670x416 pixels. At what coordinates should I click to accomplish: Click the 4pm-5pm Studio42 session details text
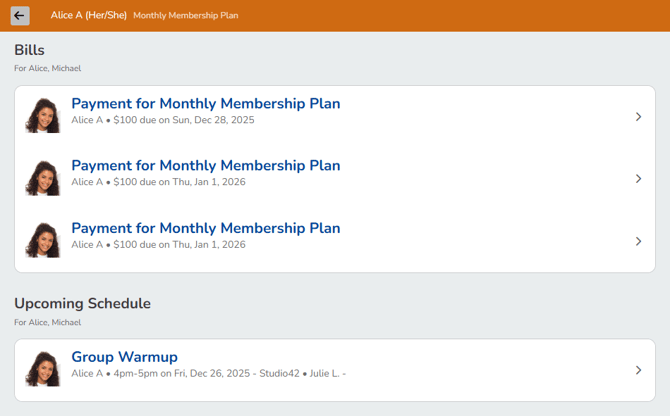[208, 374]
